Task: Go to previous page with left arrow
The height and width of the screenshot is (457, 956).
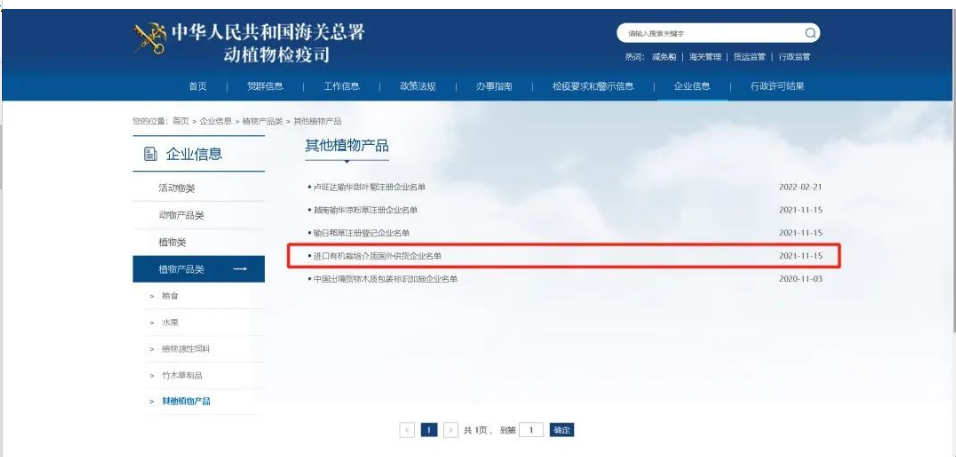Action: (407, 430)
